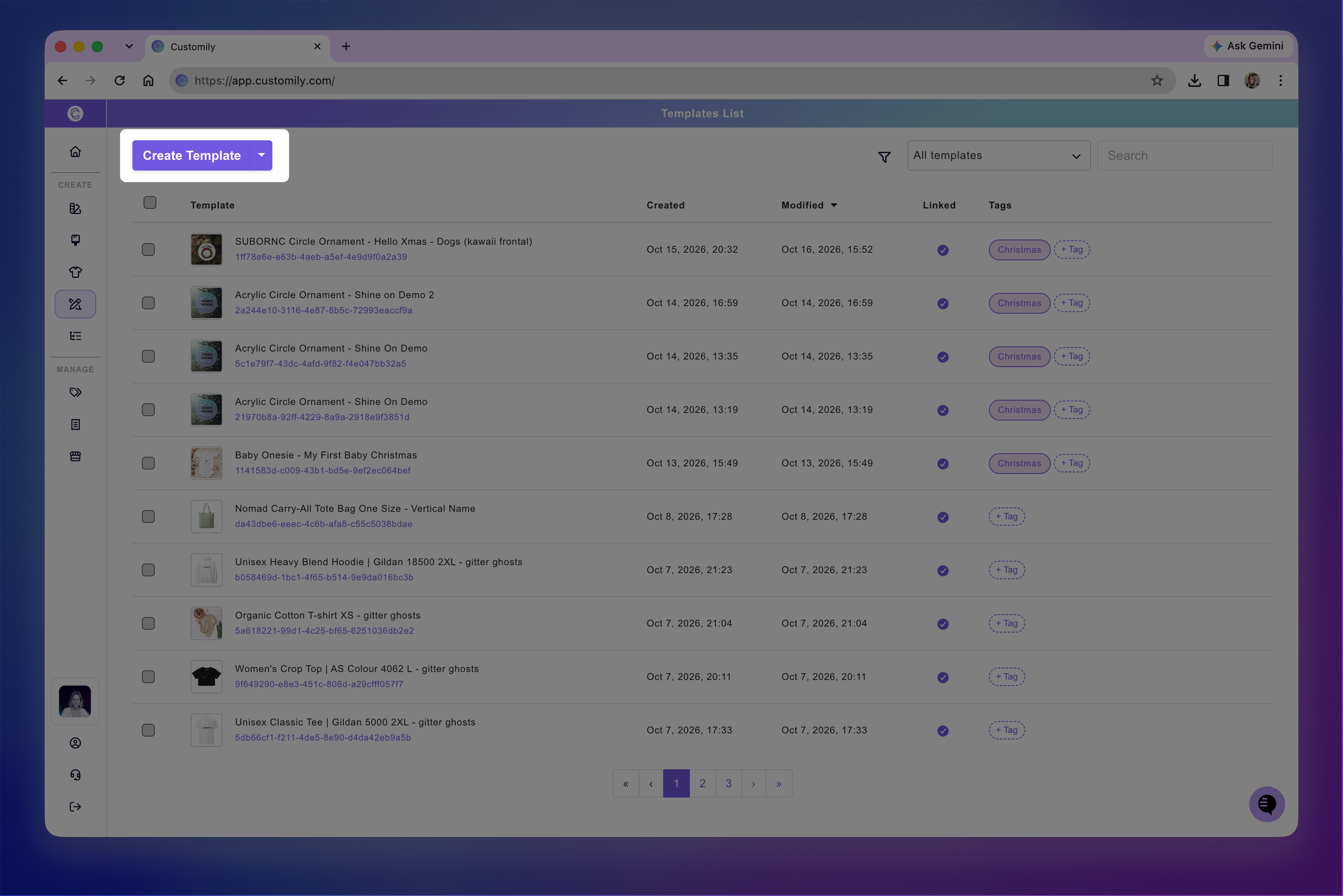1343x896 pixels.
Task: Open the chat bubble widget
Action: pos(1266,805)
